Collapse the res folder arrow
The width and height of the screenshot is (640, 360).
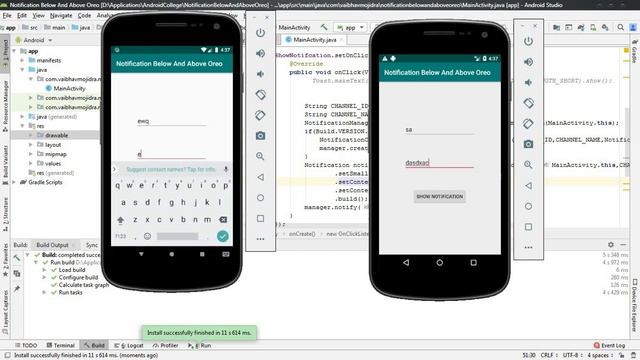(22, 126)
